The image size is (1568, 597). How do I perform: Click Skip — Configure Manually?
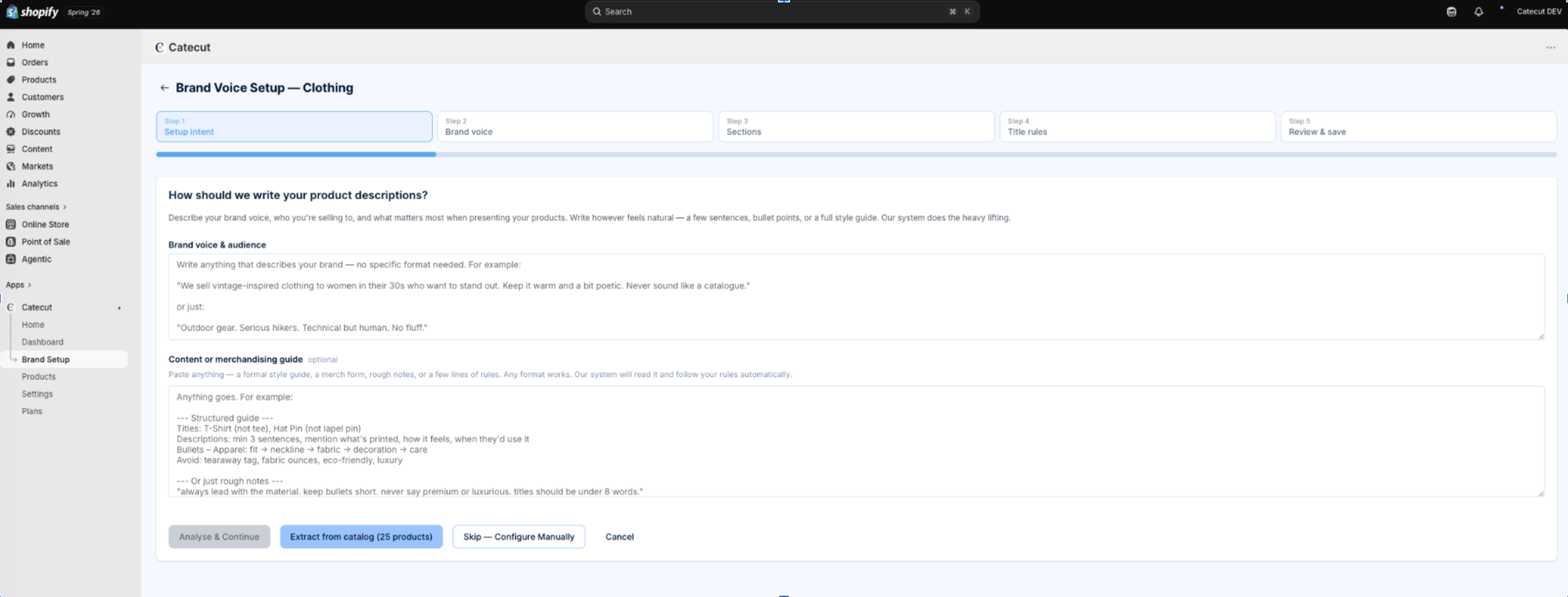pos(519,537)
